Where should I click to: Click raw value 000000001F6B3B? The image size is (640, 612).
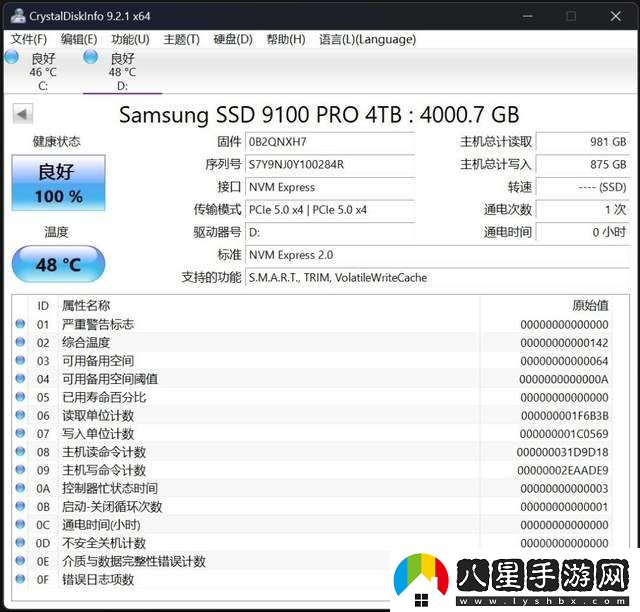click(x=564, y=416)
